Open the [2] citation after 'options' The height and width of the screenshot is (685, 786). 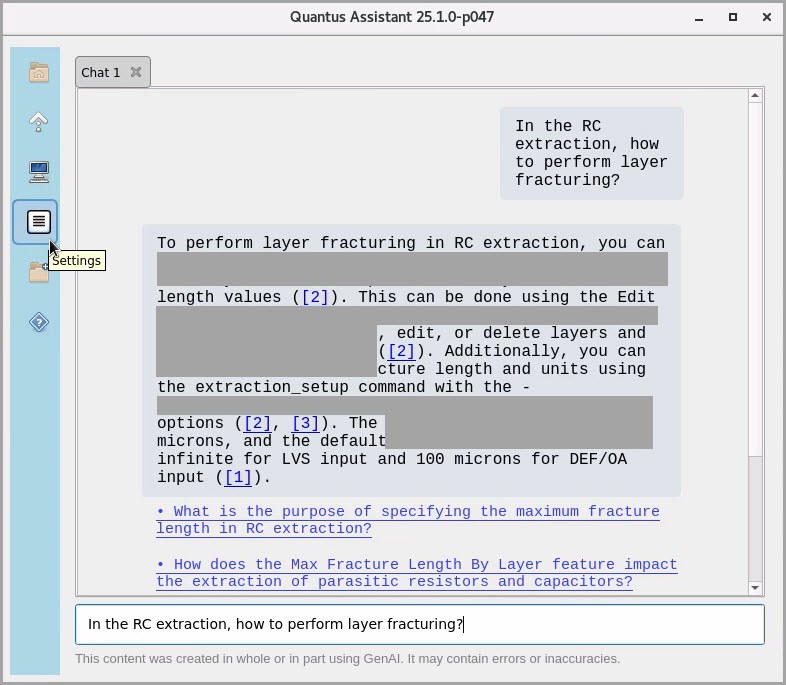(x=257, y=423)
